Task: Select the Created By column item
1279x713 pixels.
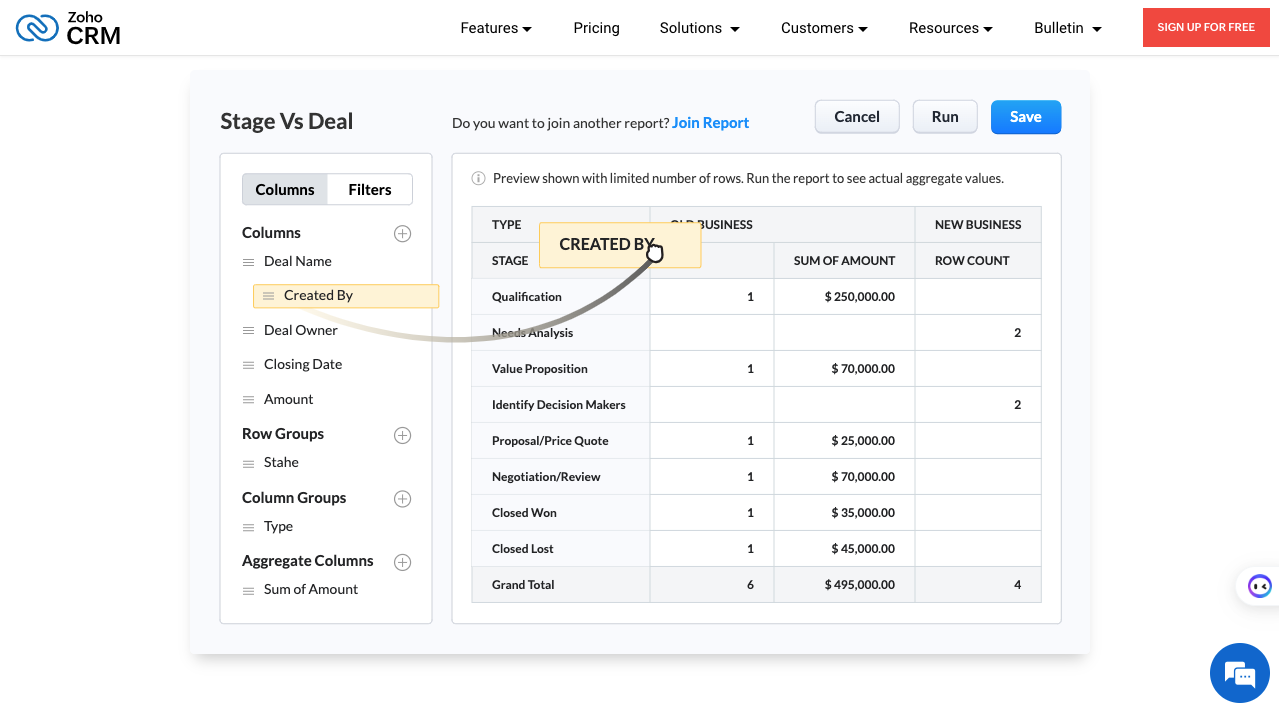Action: coord(346,296)
